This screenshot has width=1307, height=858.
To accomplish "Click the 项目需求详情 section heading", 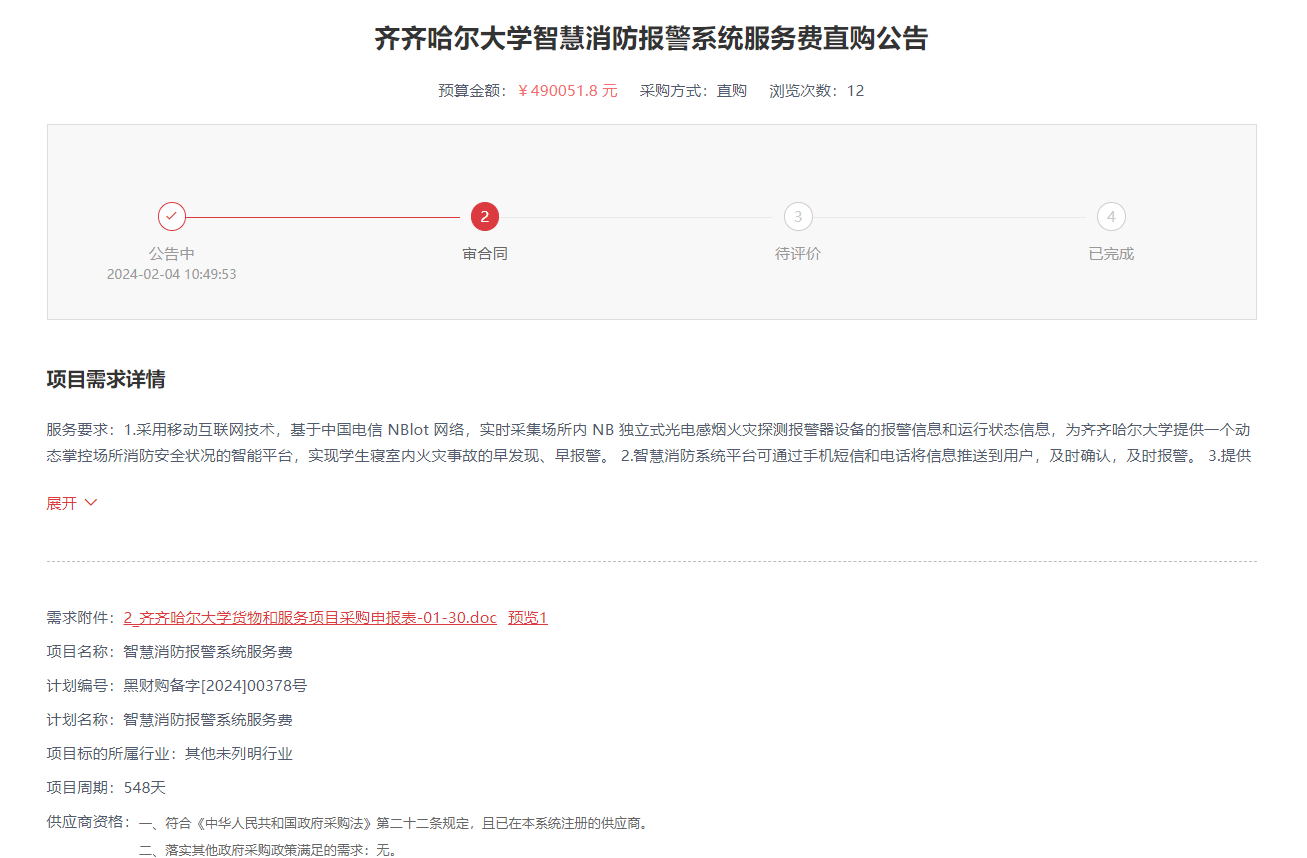I will tap(106, 379).
